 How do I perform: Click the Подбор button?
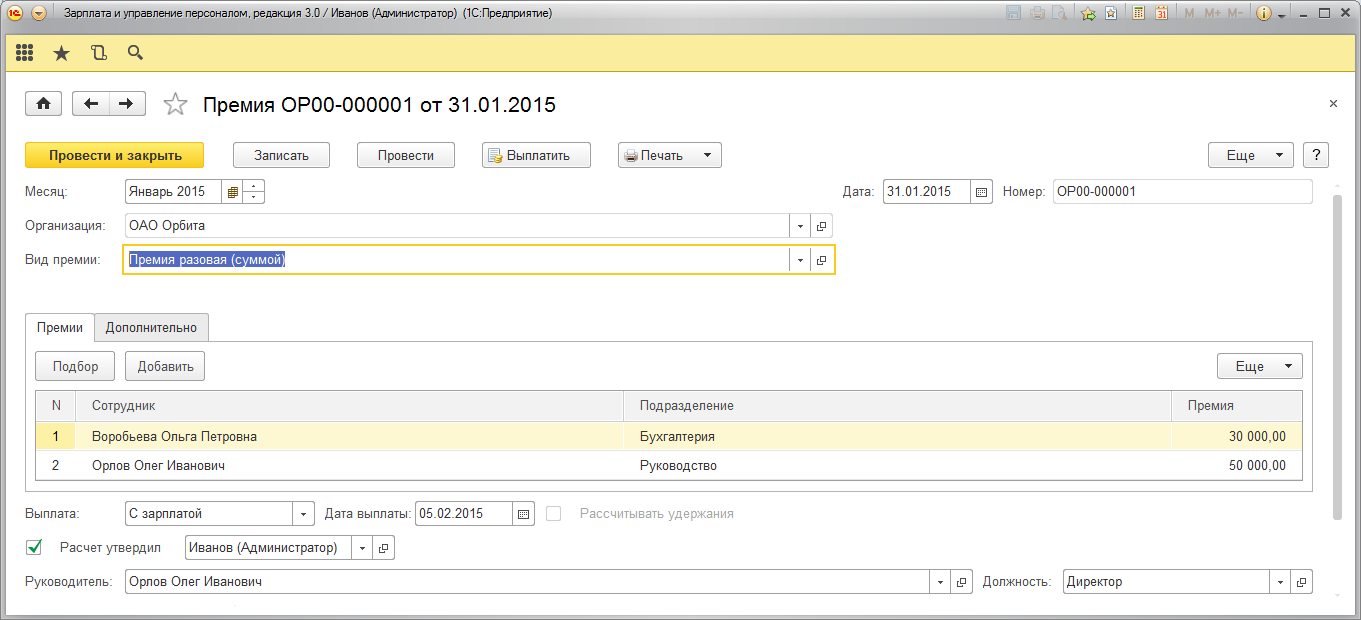coord(75,366)
